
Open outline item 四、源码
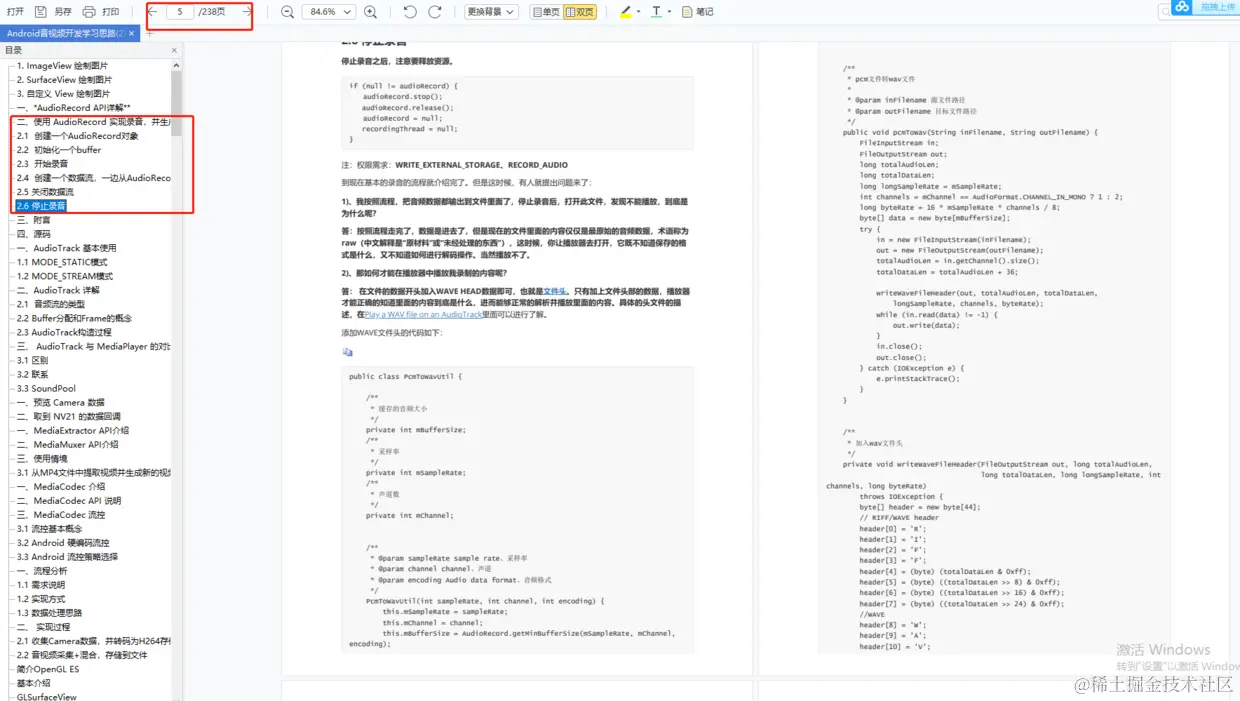point(33,234)
